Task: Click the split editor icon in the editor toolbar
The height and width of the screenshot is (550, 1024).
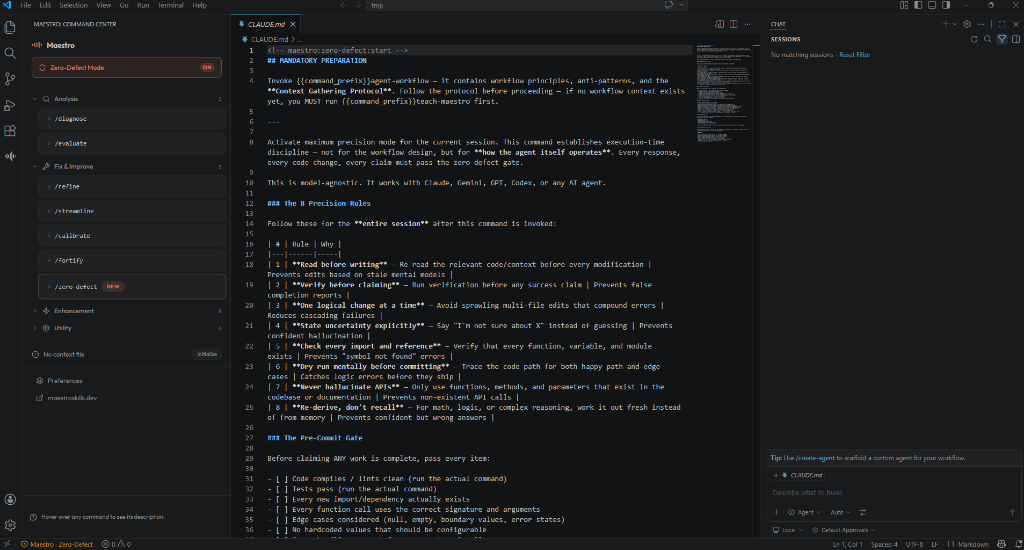Action: click(733, 24)
